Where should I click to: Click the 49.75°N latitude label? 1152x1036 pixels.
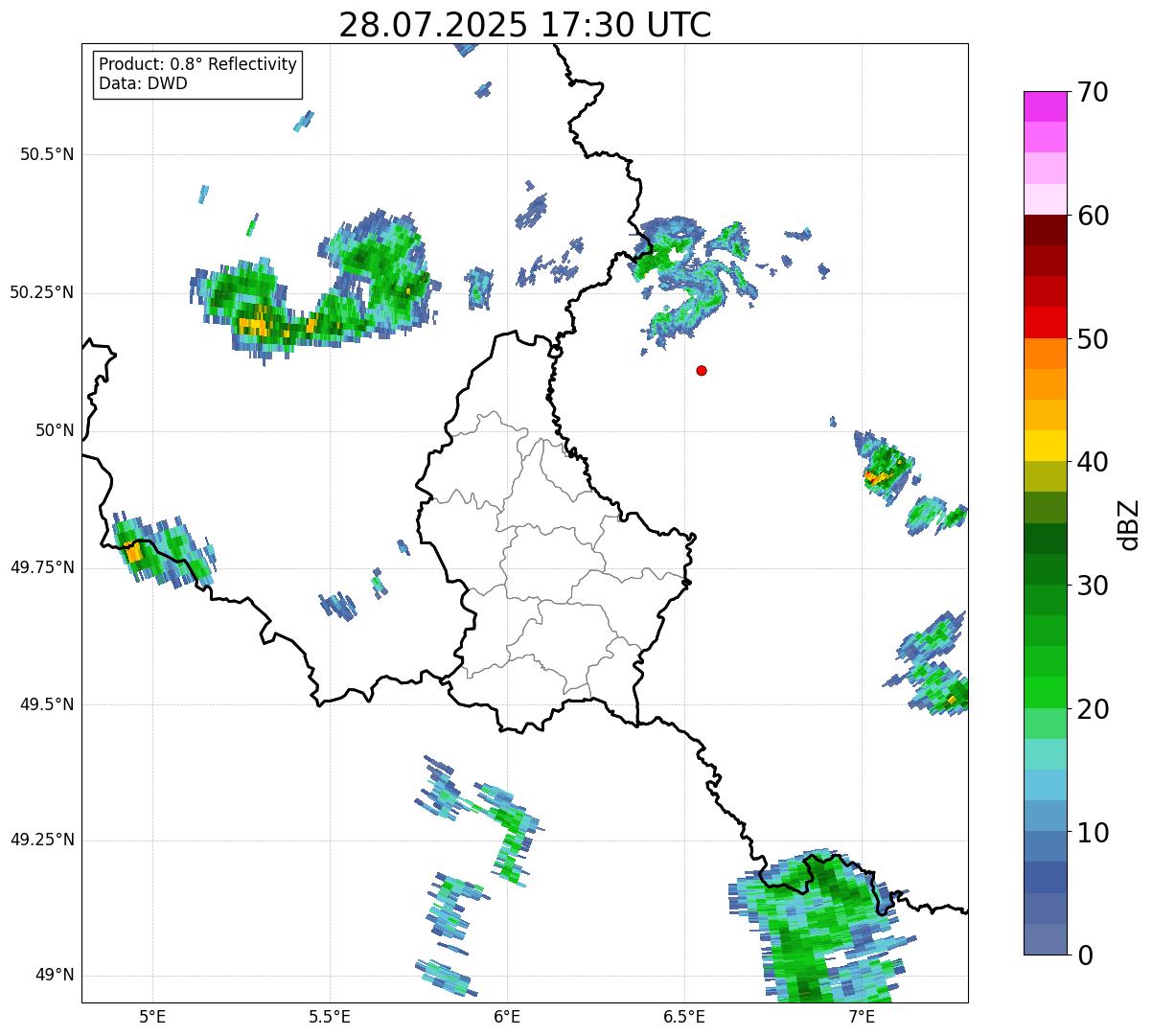(42, 567)
